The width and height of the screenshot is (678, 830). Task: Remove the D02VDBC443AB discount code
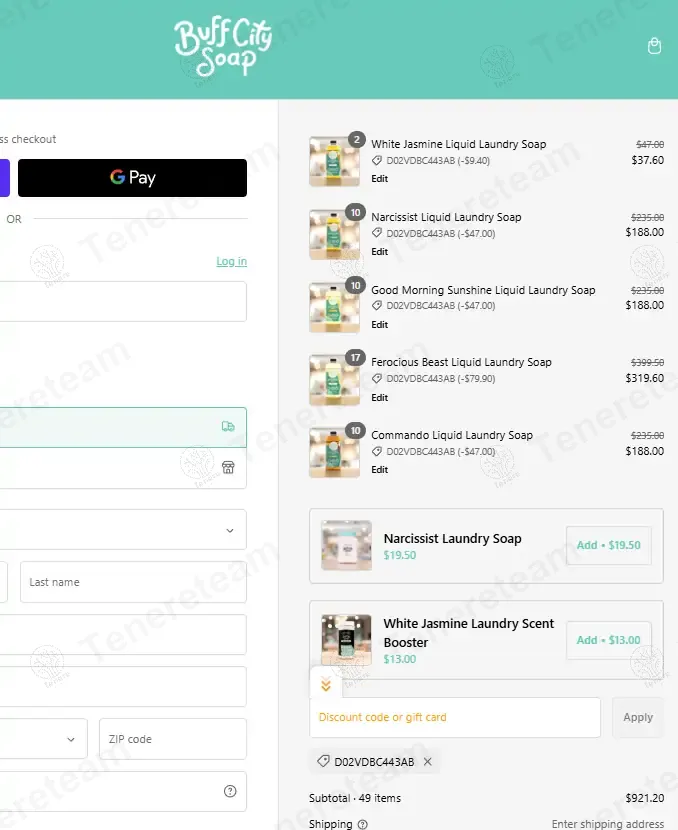[428, 762]
